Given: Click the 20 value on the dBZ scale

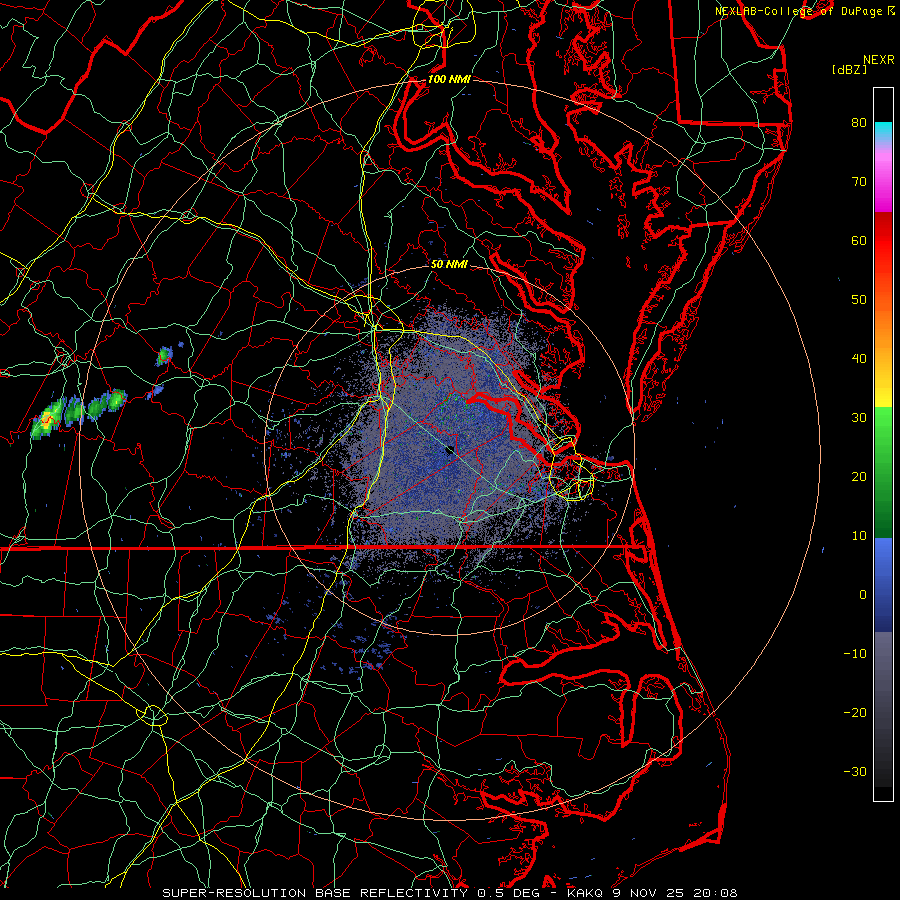Looking at the screenshot, I should click(x=859, y=477).
